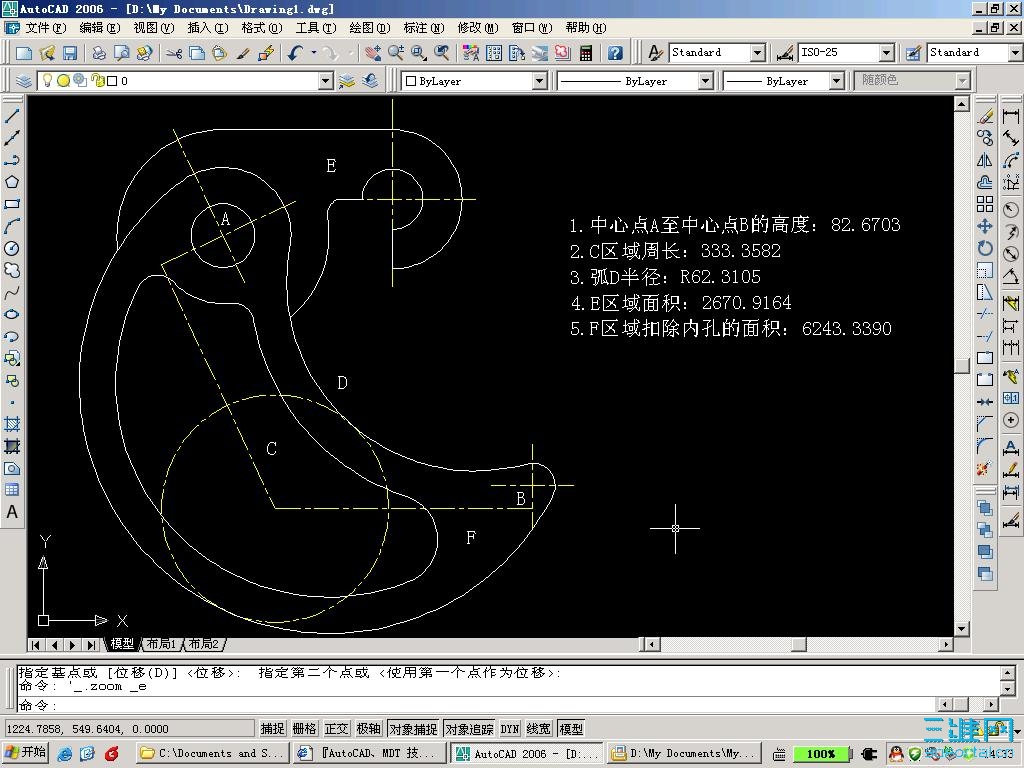Select the Array tool
Screen dimensions: 1024x768
click(985, 204)
